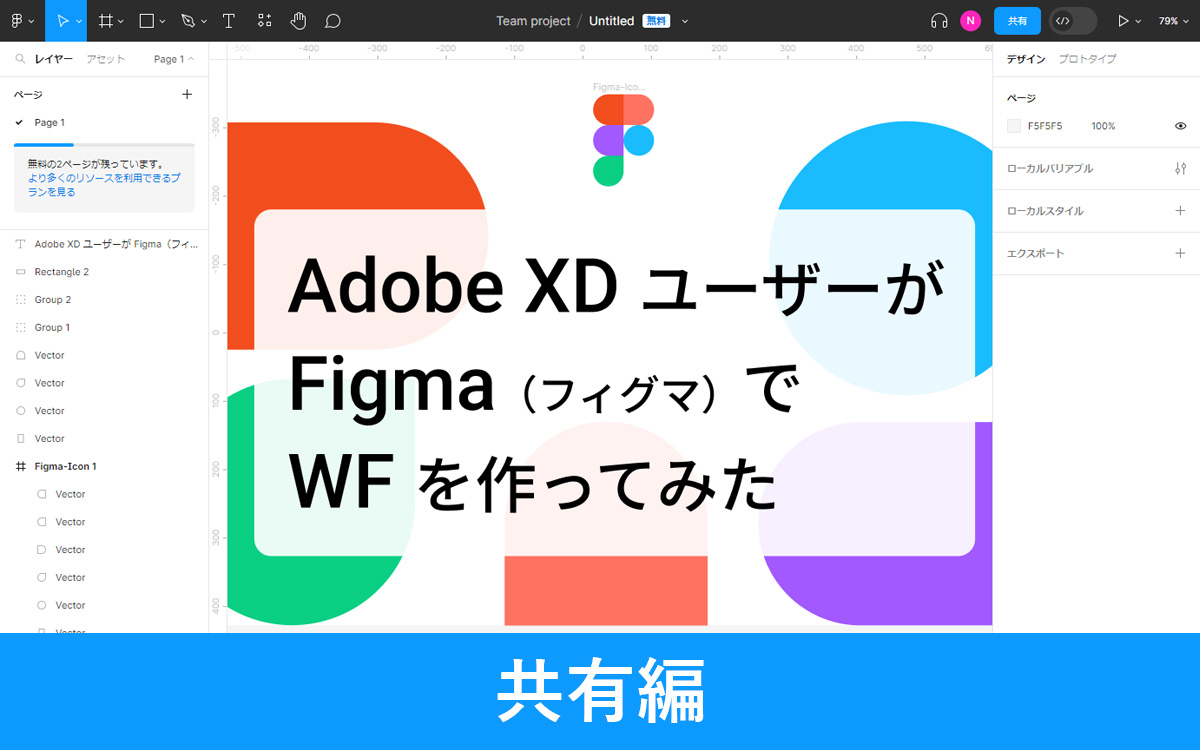
Task: Toggle Dev Mode switch
Action: coord(1073,20)
